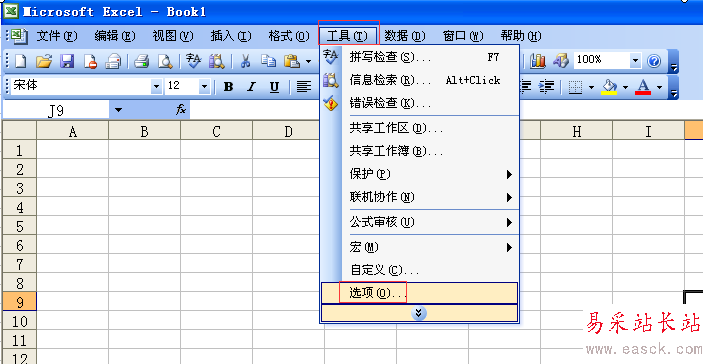The height and width of the screenshot is (364, 703).
Task: Open the 格式(O) menu
Action: pos(289,36)
